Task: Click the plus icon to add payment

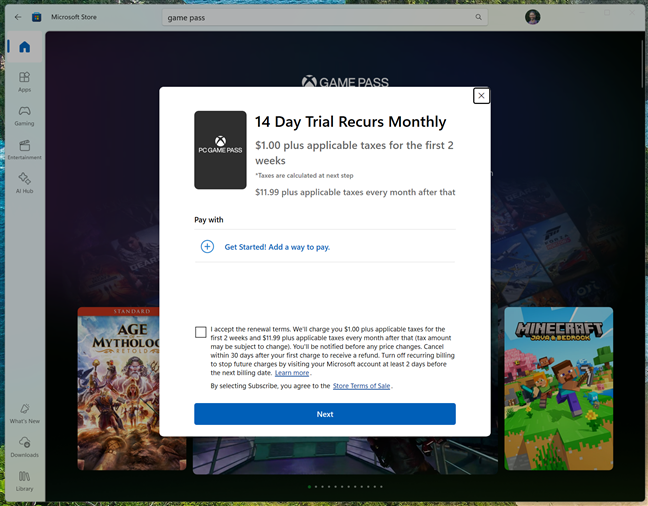Action: 207,247
